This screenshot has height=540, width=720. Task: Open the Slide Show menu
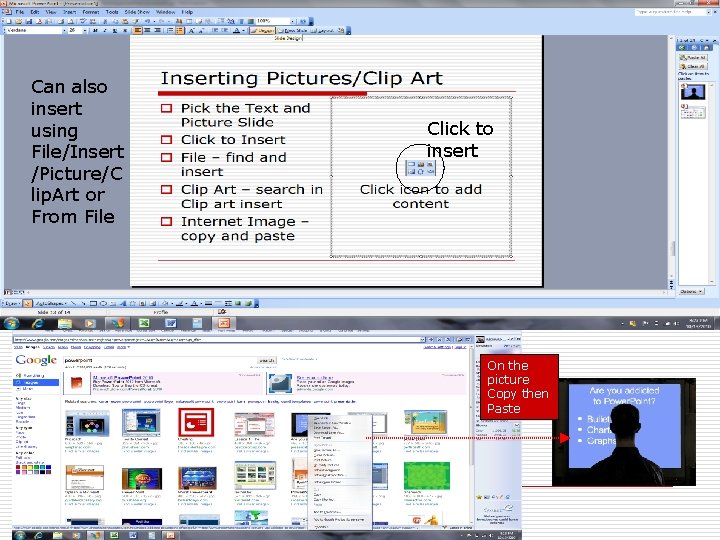tap(137, 12)
